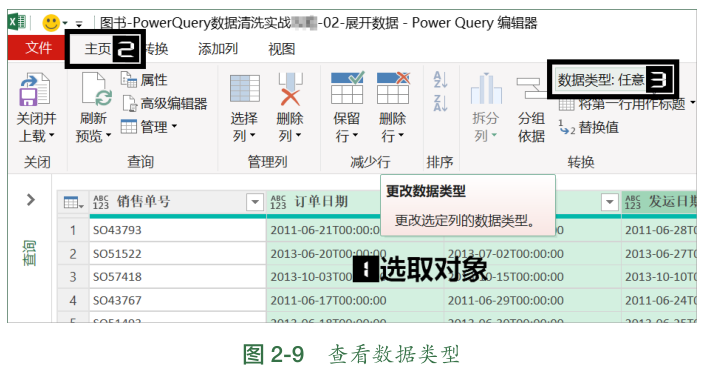Expand the 删除行 dropdown

pyautogui.click(x=401, y=135)
